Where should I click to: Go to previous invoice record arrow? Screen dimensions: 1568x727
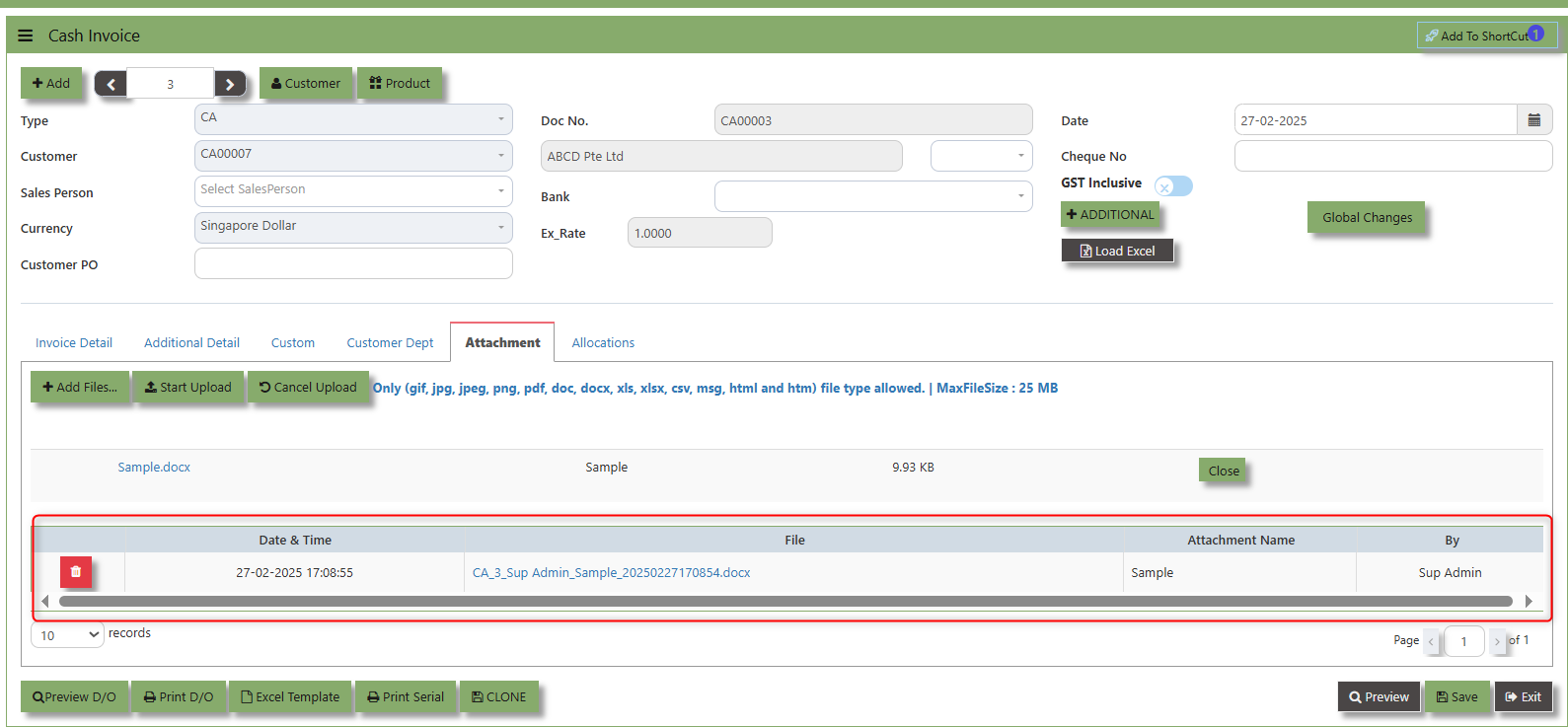(x=111, y=84)
